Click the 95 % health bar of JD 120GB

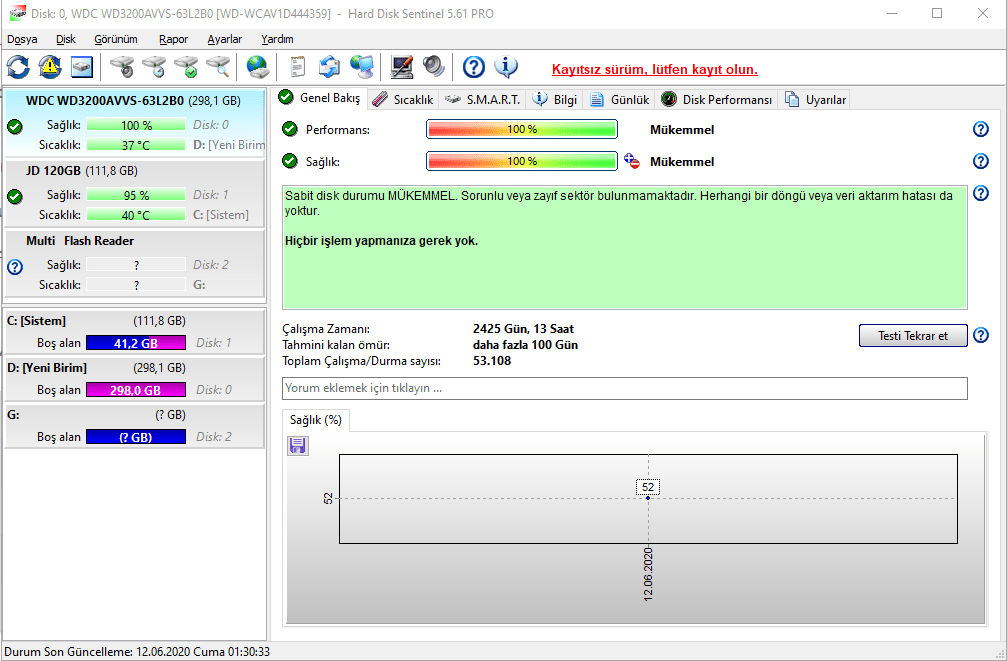136,195
